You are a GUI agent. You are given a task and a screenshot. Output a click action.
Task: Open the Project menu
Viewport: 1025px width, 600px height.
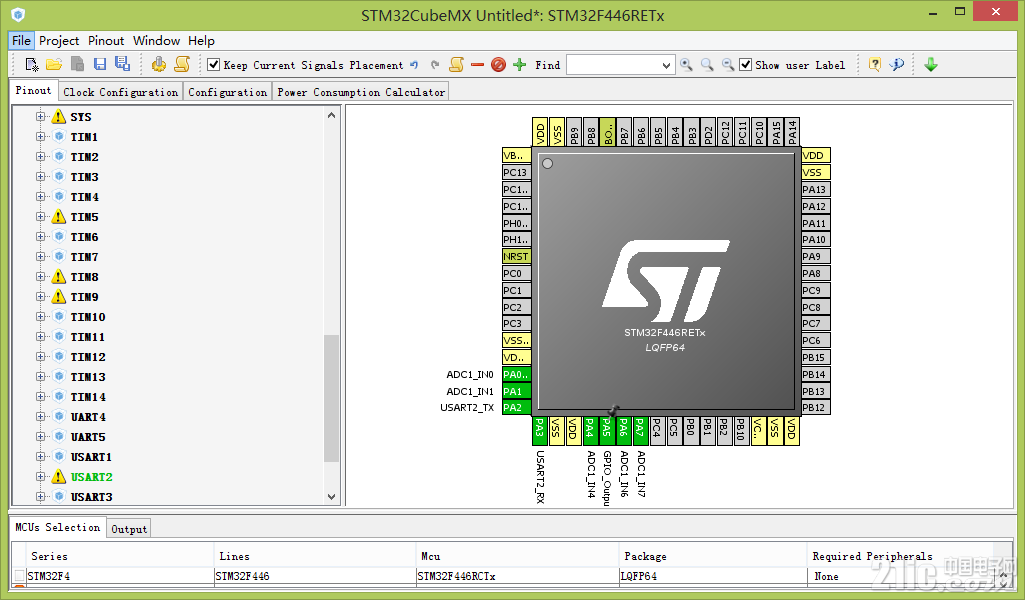pyautogui.click(x=59, y=41)
